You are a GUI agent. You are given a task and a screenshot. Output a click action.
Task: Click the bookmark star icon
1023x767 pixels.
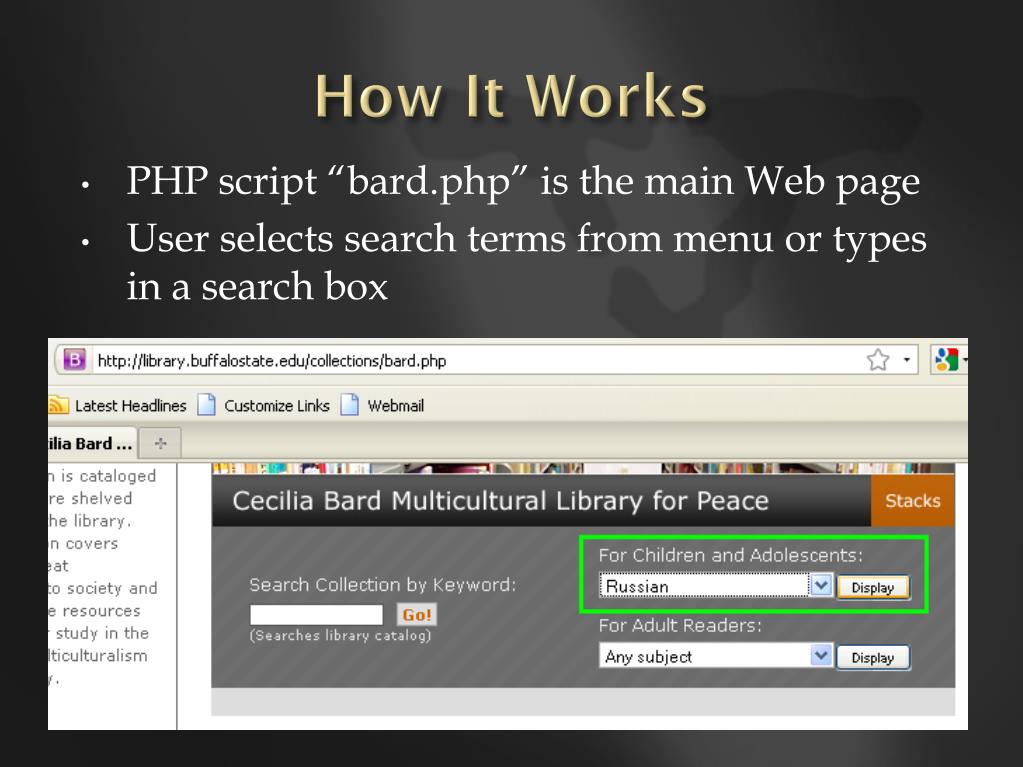(878, 359)
